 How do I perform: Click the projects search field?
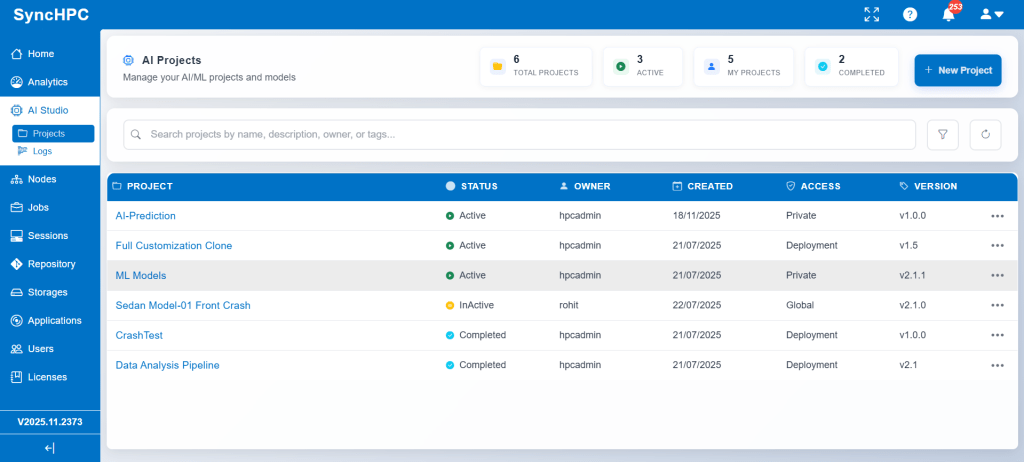(520, 134)
